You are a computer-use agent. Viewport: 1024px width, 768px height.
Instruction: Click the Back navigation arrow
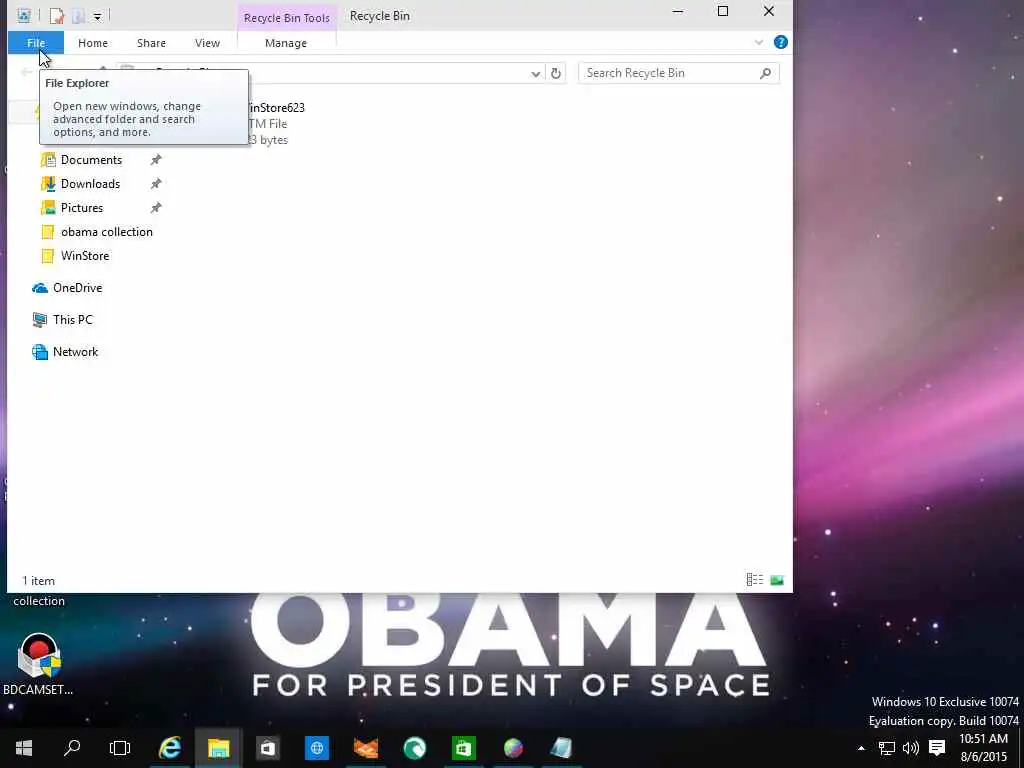click(26, 72)
